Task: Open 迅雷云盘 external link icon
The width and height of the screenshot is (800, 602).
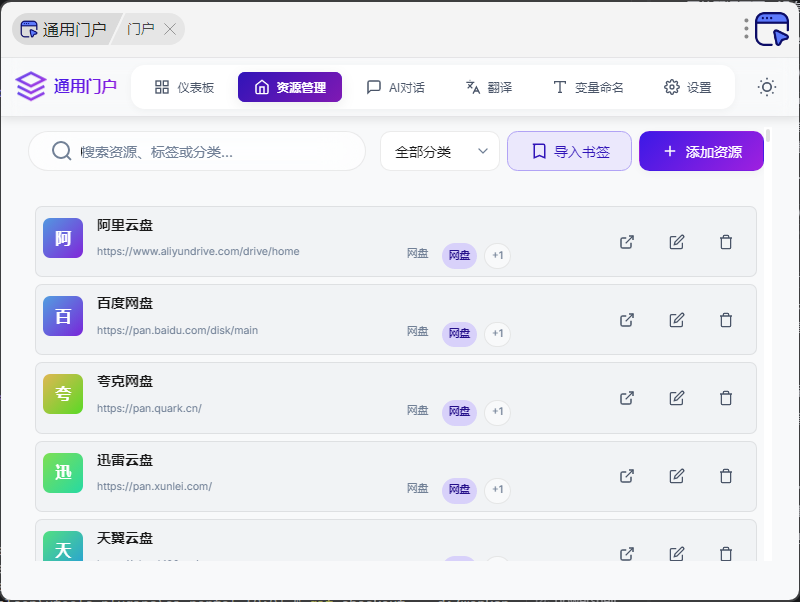Action: pos(627,476)
